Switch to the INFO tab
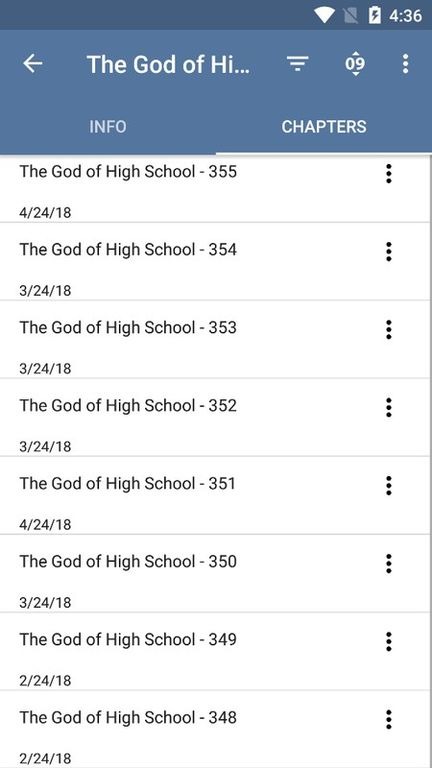This screenshot has height=768, width=432. coord(108,126)
